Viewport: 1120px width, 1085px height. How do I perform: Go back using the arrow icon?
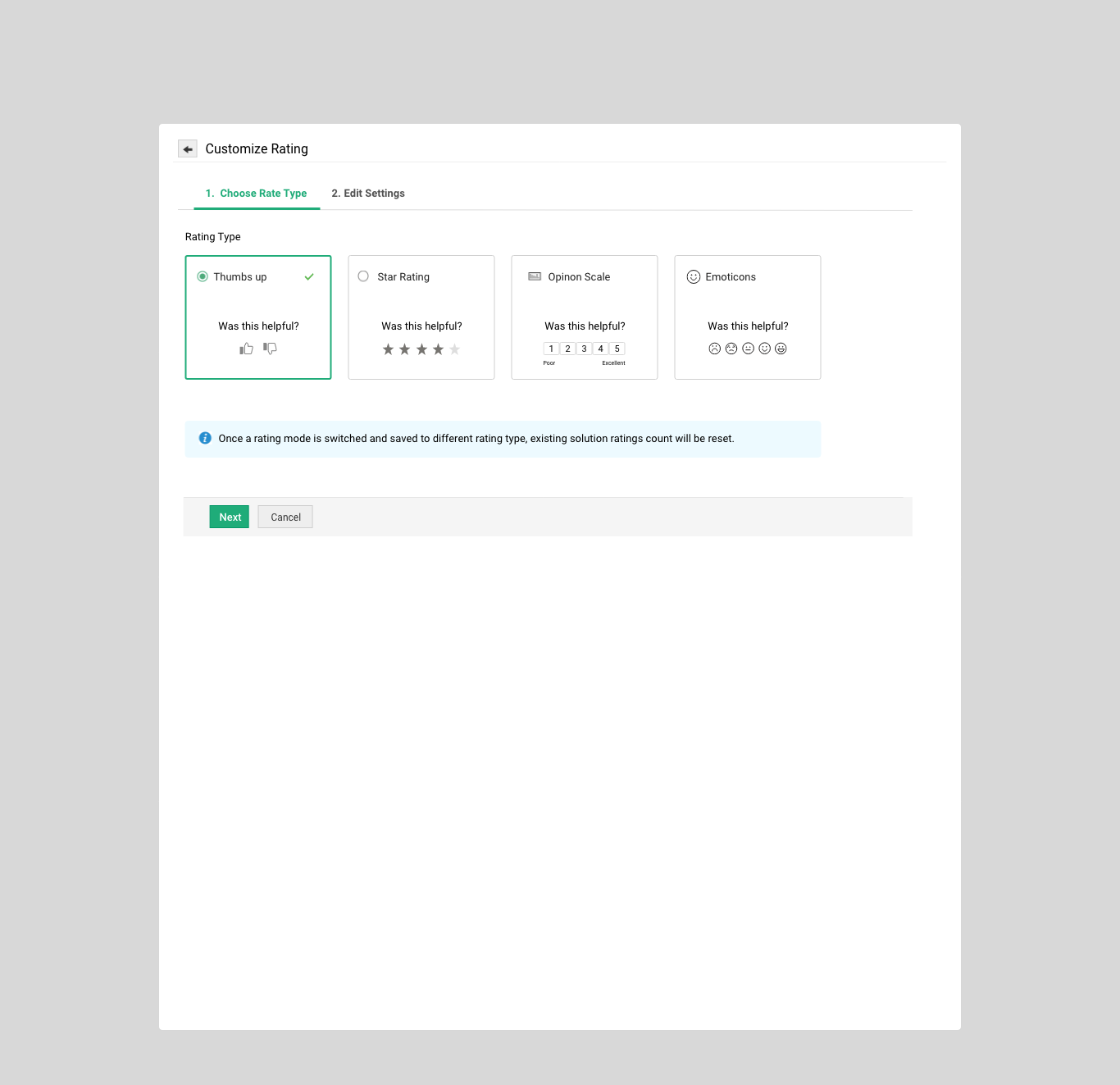coord(188,149)
